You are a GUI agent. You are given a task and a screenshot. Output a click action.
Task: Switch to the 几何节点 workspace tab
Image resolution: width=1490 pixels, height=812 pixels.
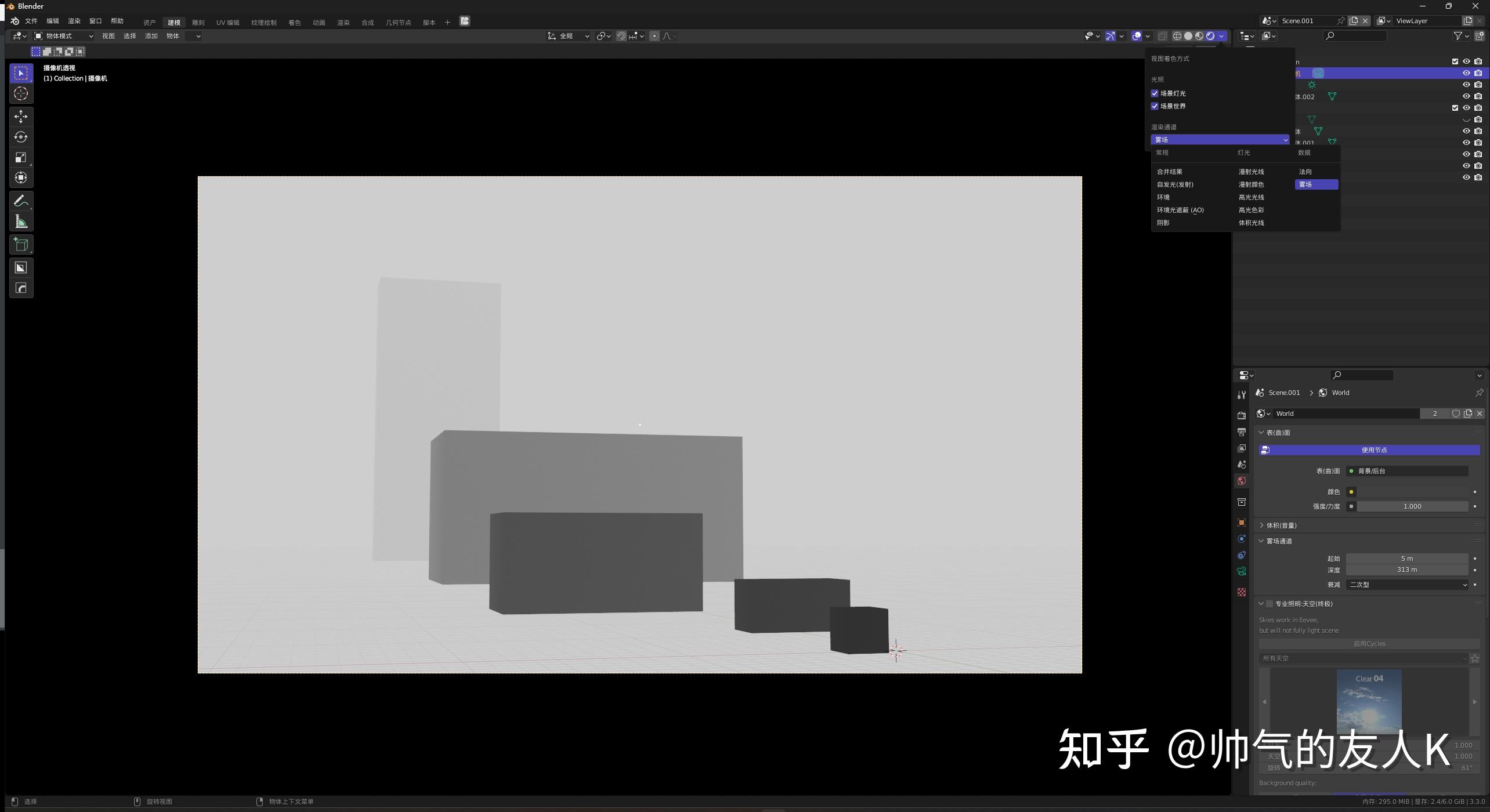click(x=398, y=23)
